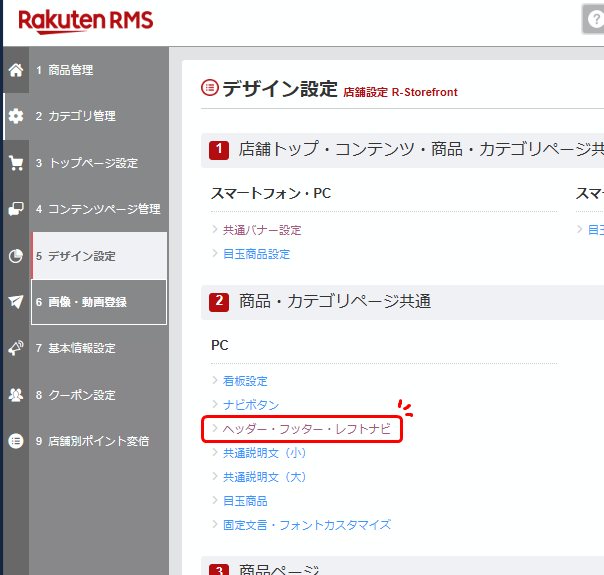This screenshot has width=604, height=575.
Task: Click the paper plane icon in the sidebar
Action: [x=15, y=302]
